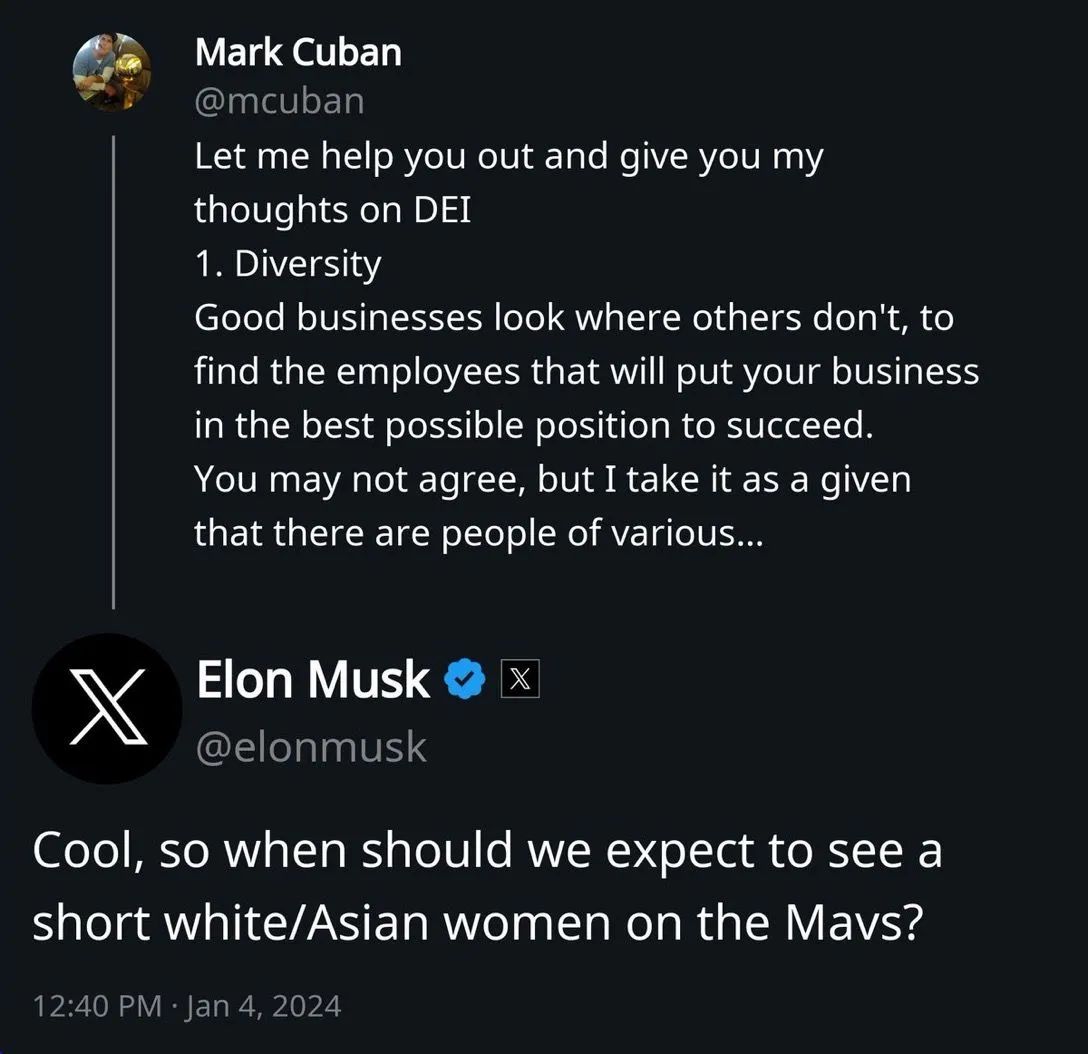Screen dimensions: 1088x1054
Task: Click the Jan 4, 2024 date
Action: click(x=262, y=1005)
